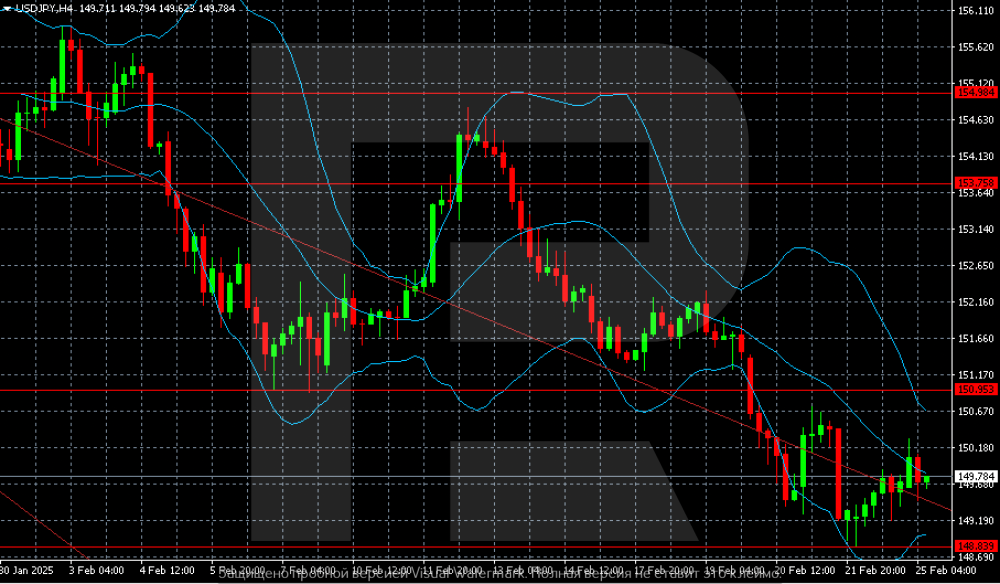Click the last green candle on the chart
Viewport: 1000px width, 584px height.
coord(927,480)
